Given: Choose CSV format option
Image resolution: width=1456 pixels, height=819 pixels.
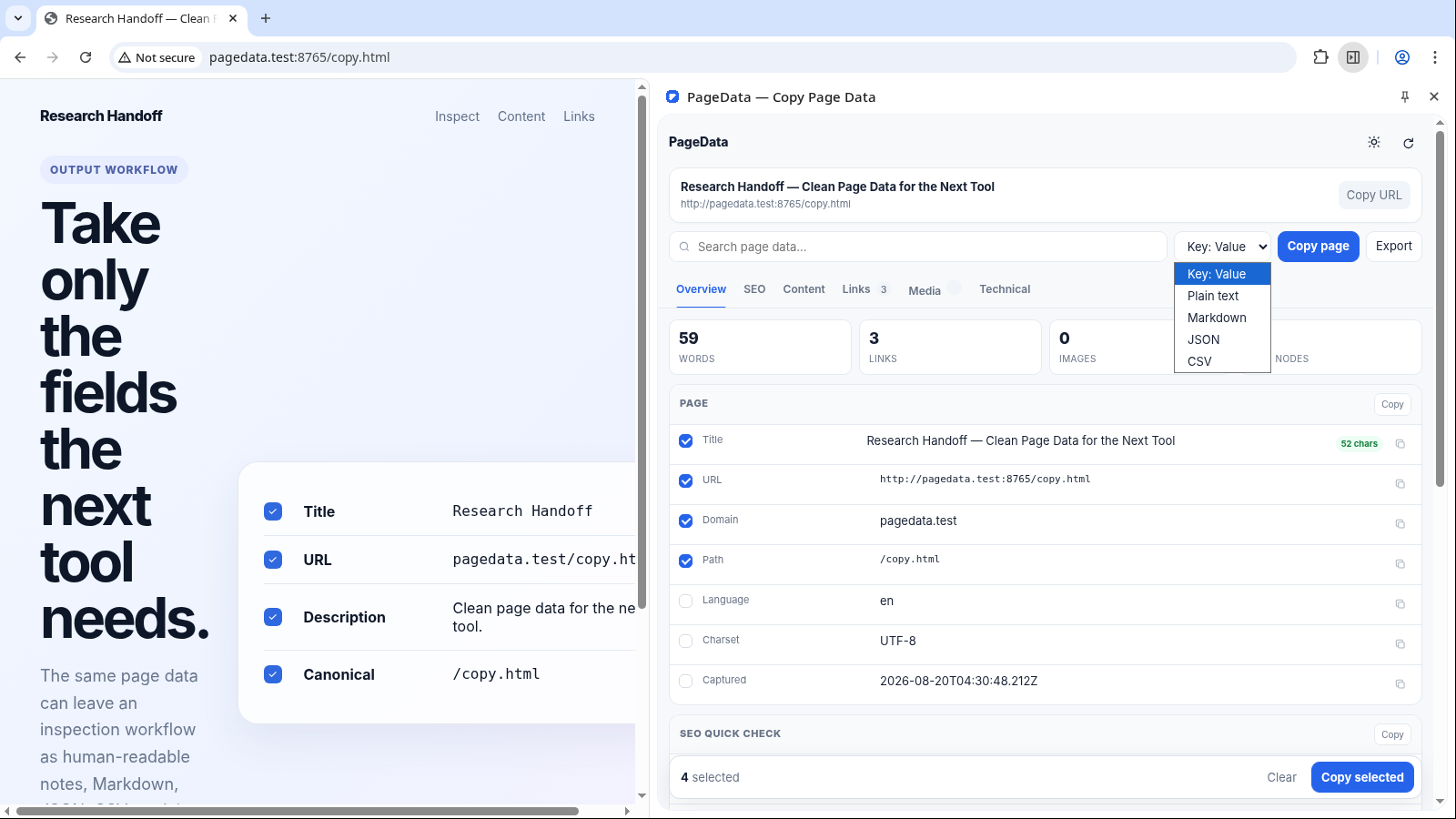Looking at the screenshot, I should (x=1222, y=361).
